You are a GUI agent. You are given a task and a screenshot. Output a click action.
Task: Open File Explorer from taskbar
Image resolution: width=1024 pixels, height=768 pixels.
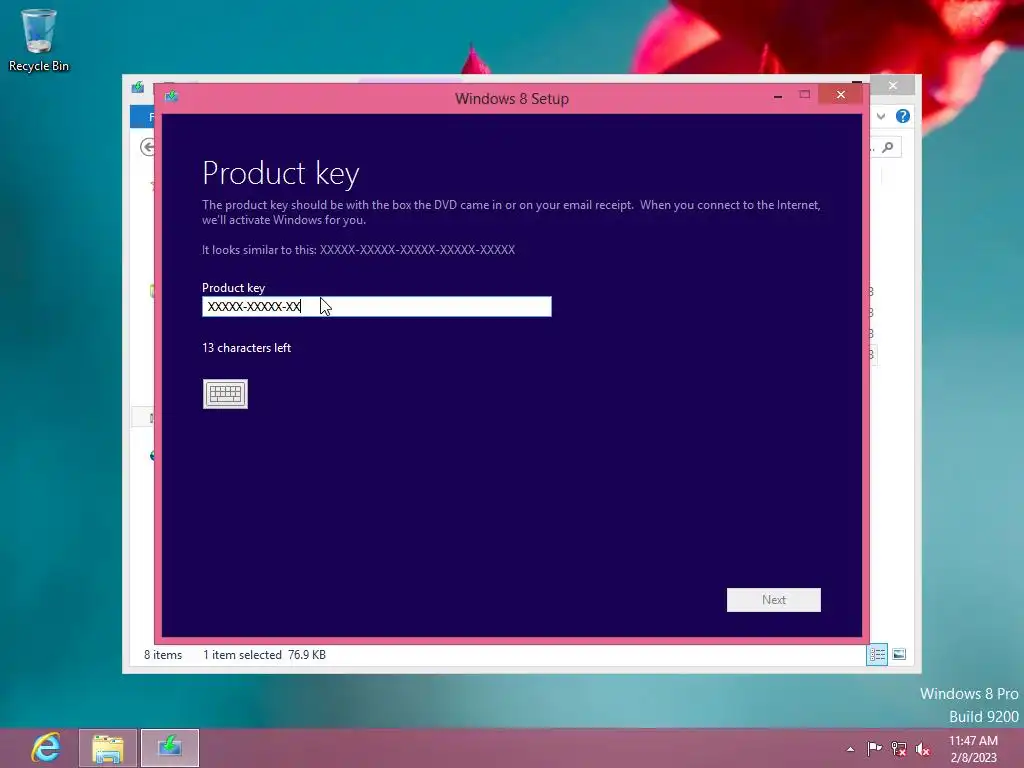click(108, 748)
